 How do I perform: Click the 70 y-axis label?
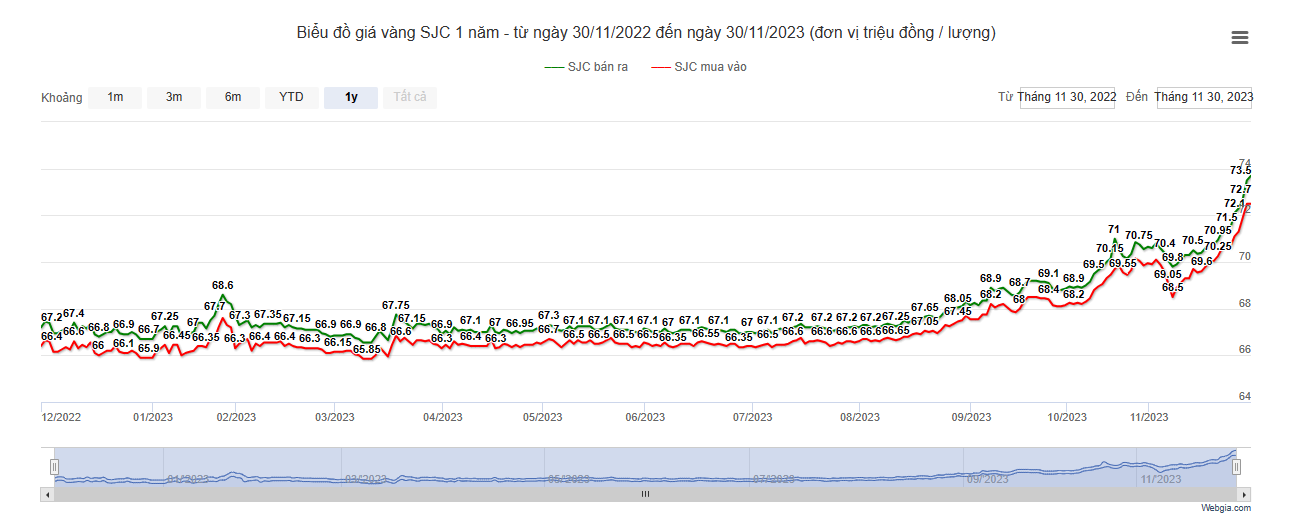click(1245, 256)
